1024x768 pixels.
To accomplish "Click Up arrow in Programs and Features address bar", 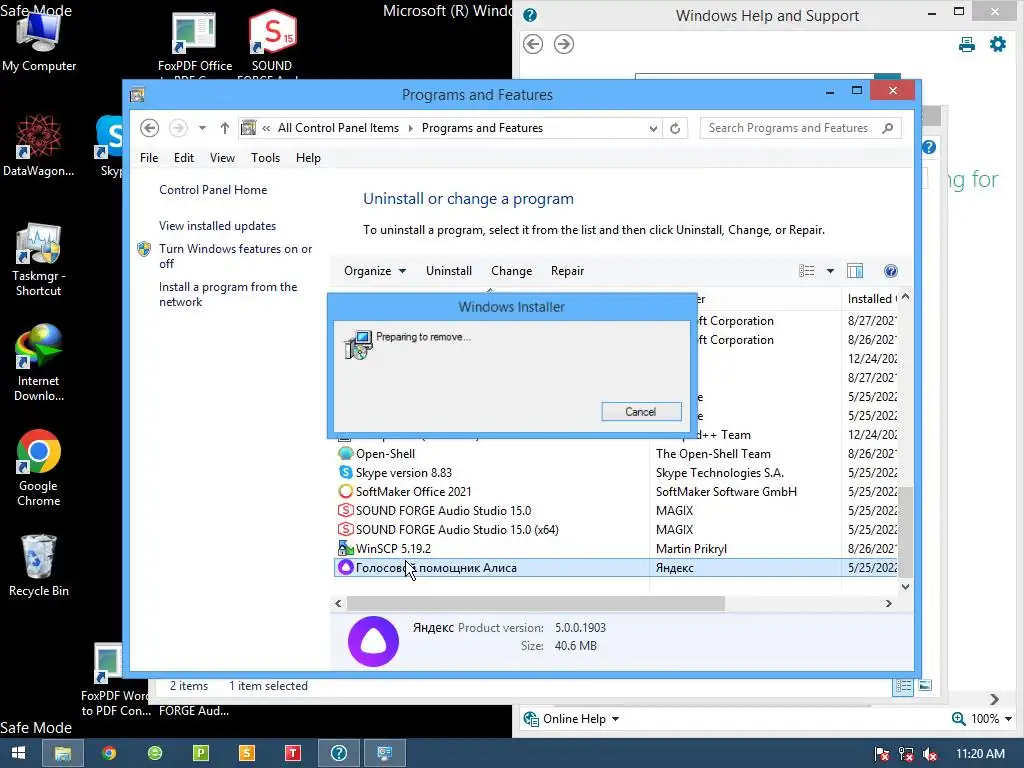I will pyautogui.click(x=225, y=128).
